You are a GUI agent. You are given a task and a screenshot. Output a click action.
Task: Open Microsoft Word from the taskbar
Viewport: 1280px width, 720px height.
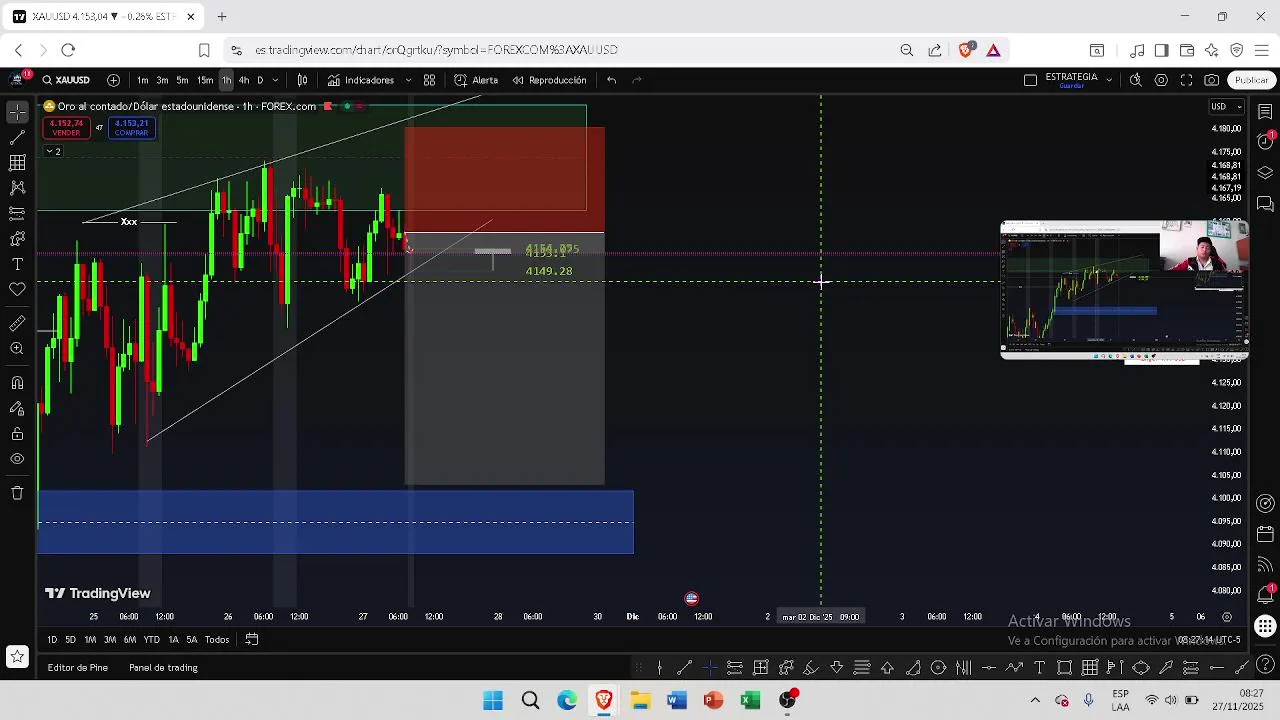coord(677,700)
